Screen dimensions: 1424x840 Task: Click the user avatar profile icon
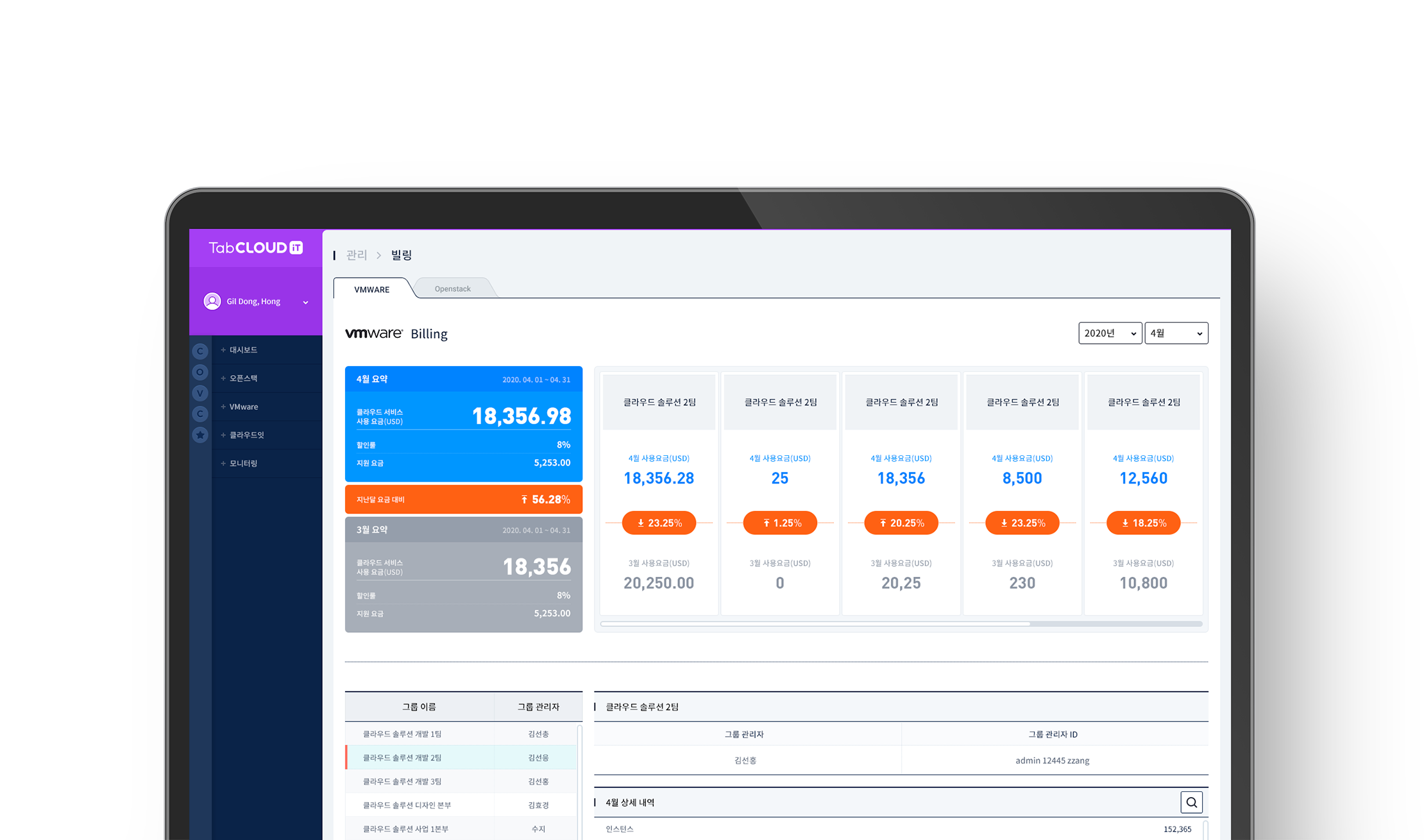pos(212,301)
